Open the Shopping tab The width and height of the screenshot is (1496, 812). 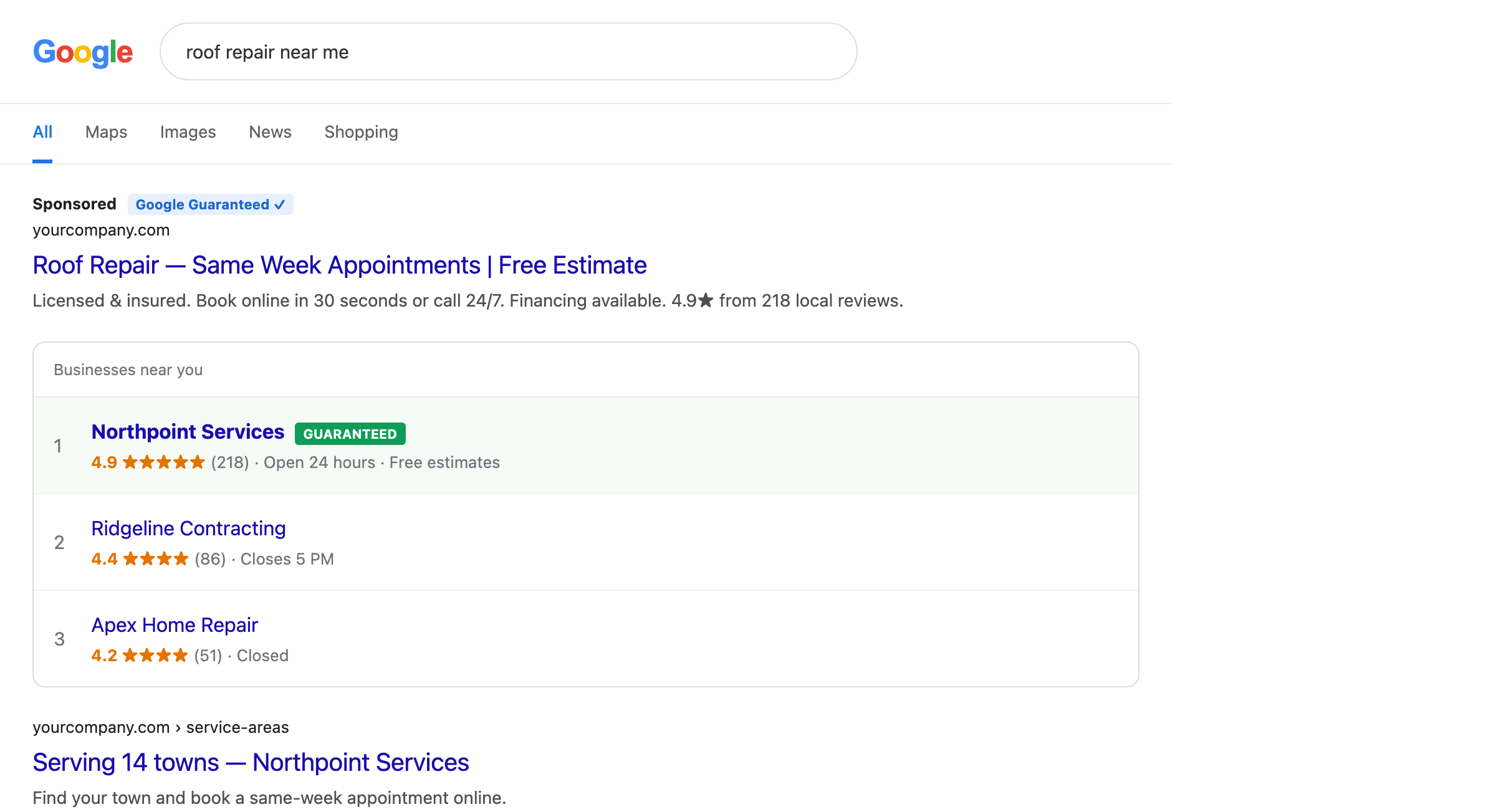(x=361, y=132)
